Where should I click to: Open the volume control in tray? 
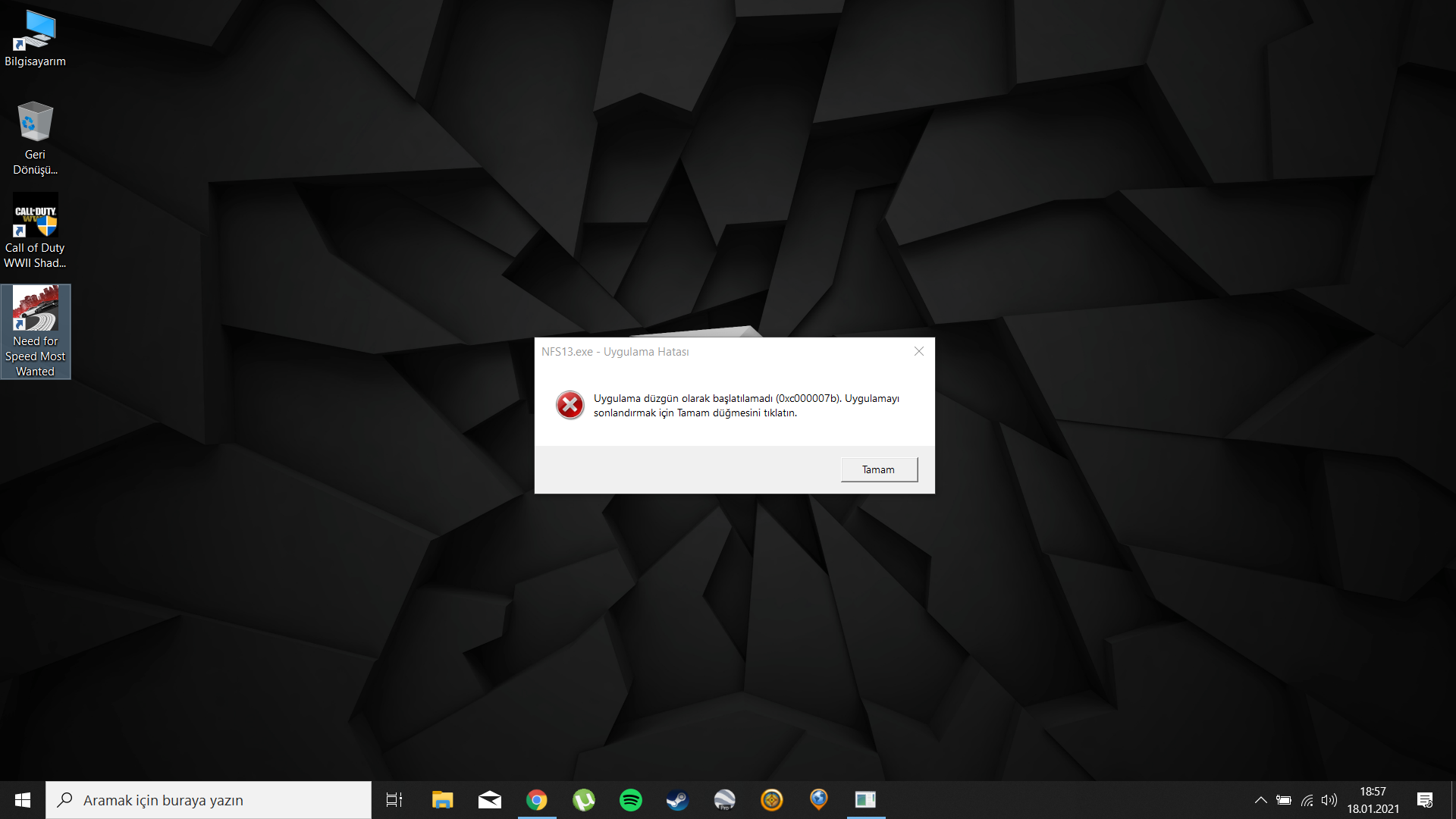(1329, 800)
